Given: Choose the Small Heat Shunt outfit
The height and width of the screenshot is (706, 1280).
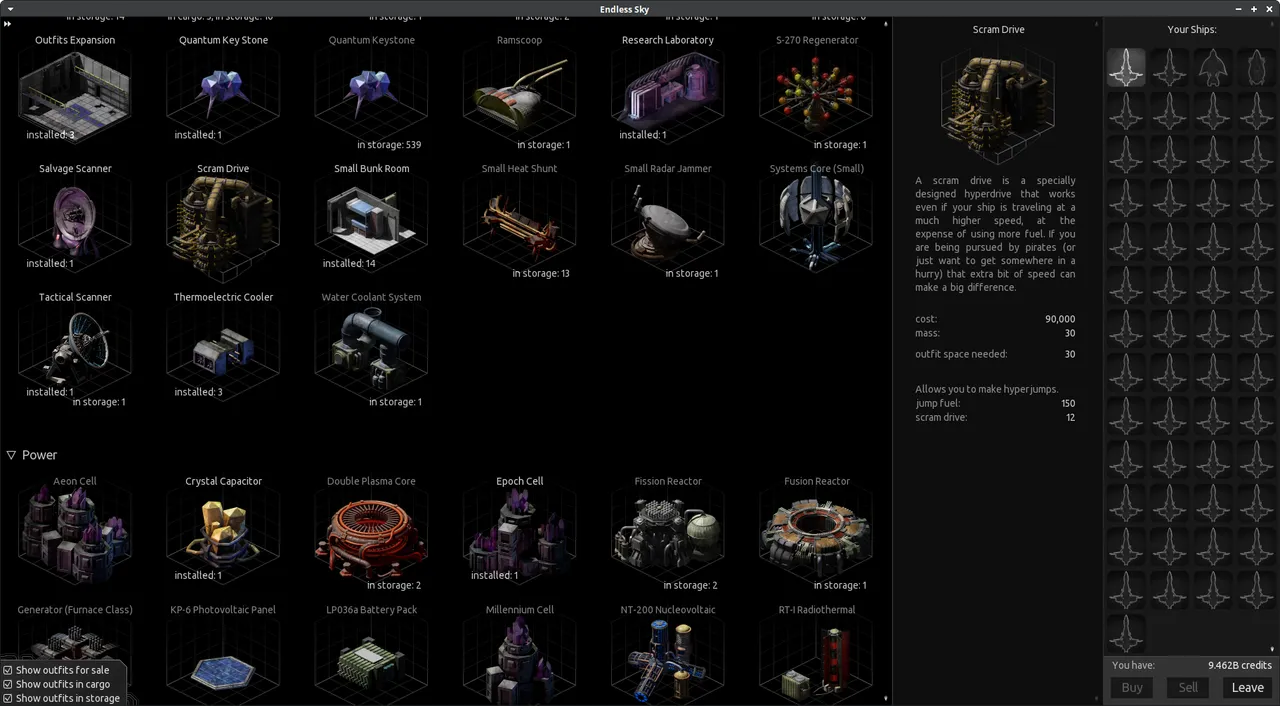Looking at the screenshot, I should point(519,222).
